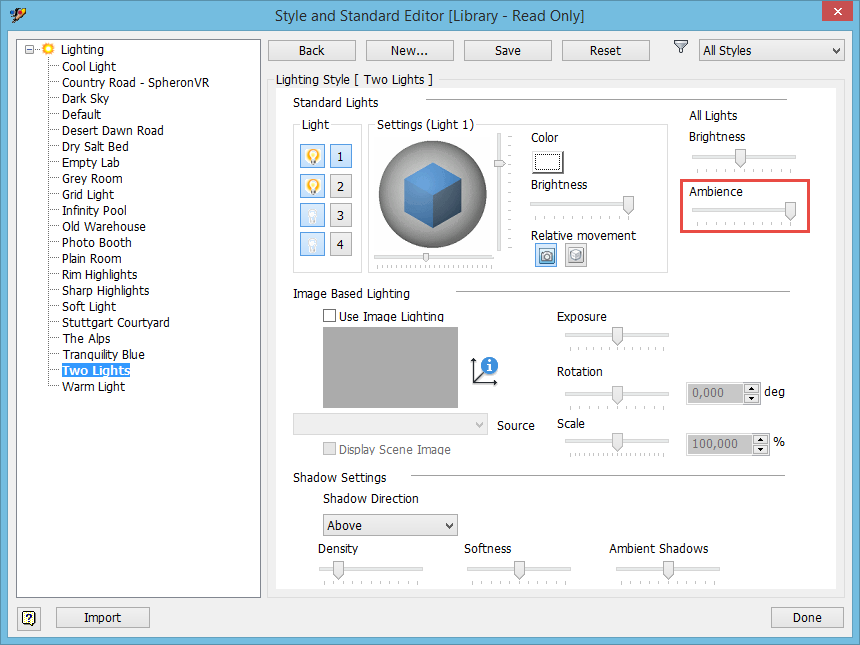Select Photo Booth lighting style
The image size is (860, 645).
click(97, 242)
